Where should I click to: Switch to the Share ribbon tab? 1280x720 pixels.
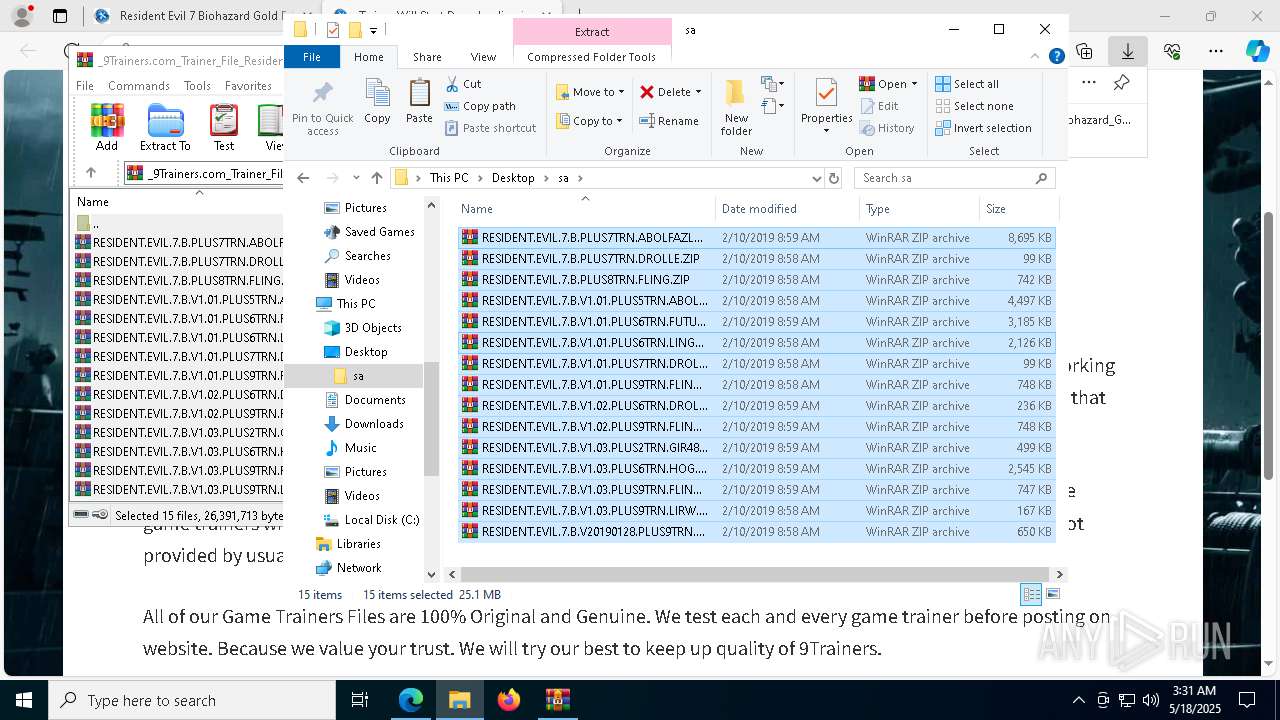pyautogui.click(x=427, y=57)
